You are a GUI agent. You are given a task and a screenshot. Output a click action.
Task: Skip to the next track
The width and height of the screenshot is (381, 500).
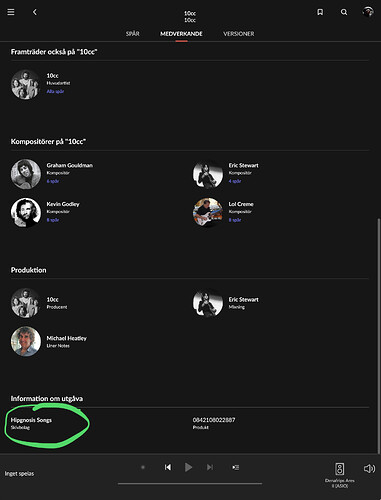pyautogui.click(x=210, y=467)
